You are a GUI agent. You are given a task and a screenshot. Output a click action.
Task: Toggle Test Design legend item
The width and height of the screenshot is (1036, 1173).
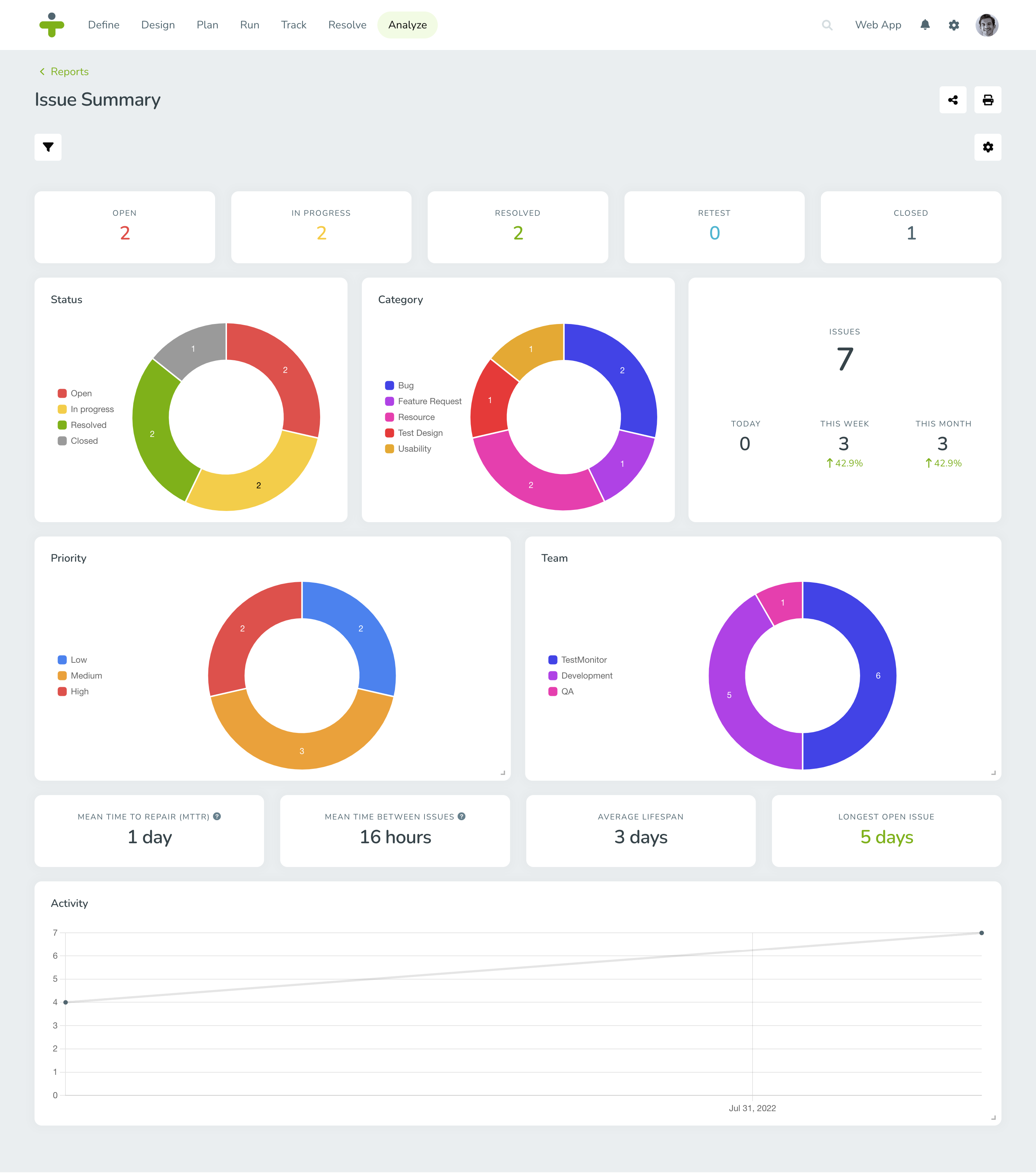[x=414, y=433]
